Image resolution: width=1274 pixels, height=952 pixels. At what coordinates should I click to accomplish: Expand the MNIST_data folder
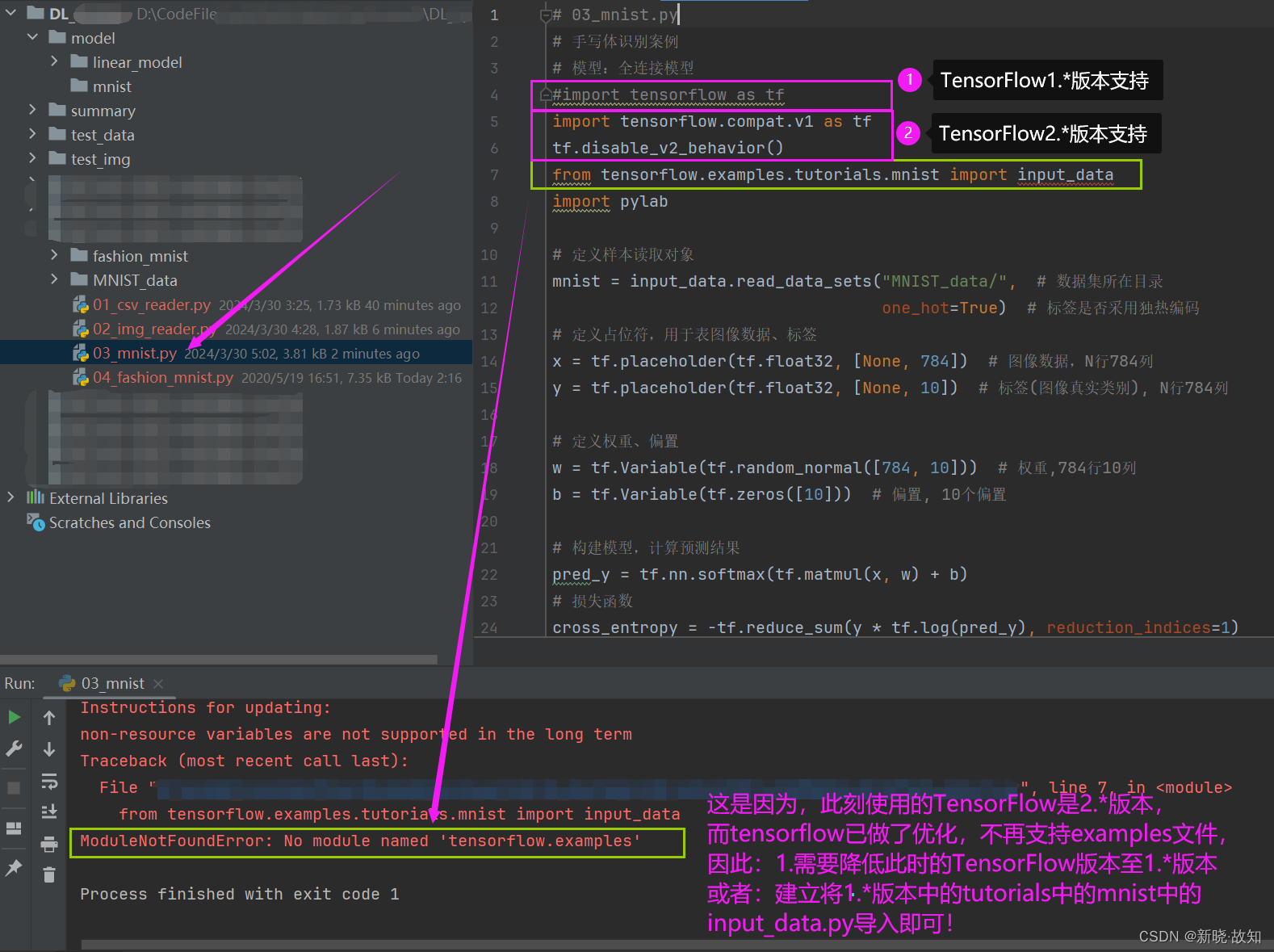pos(54,279)
